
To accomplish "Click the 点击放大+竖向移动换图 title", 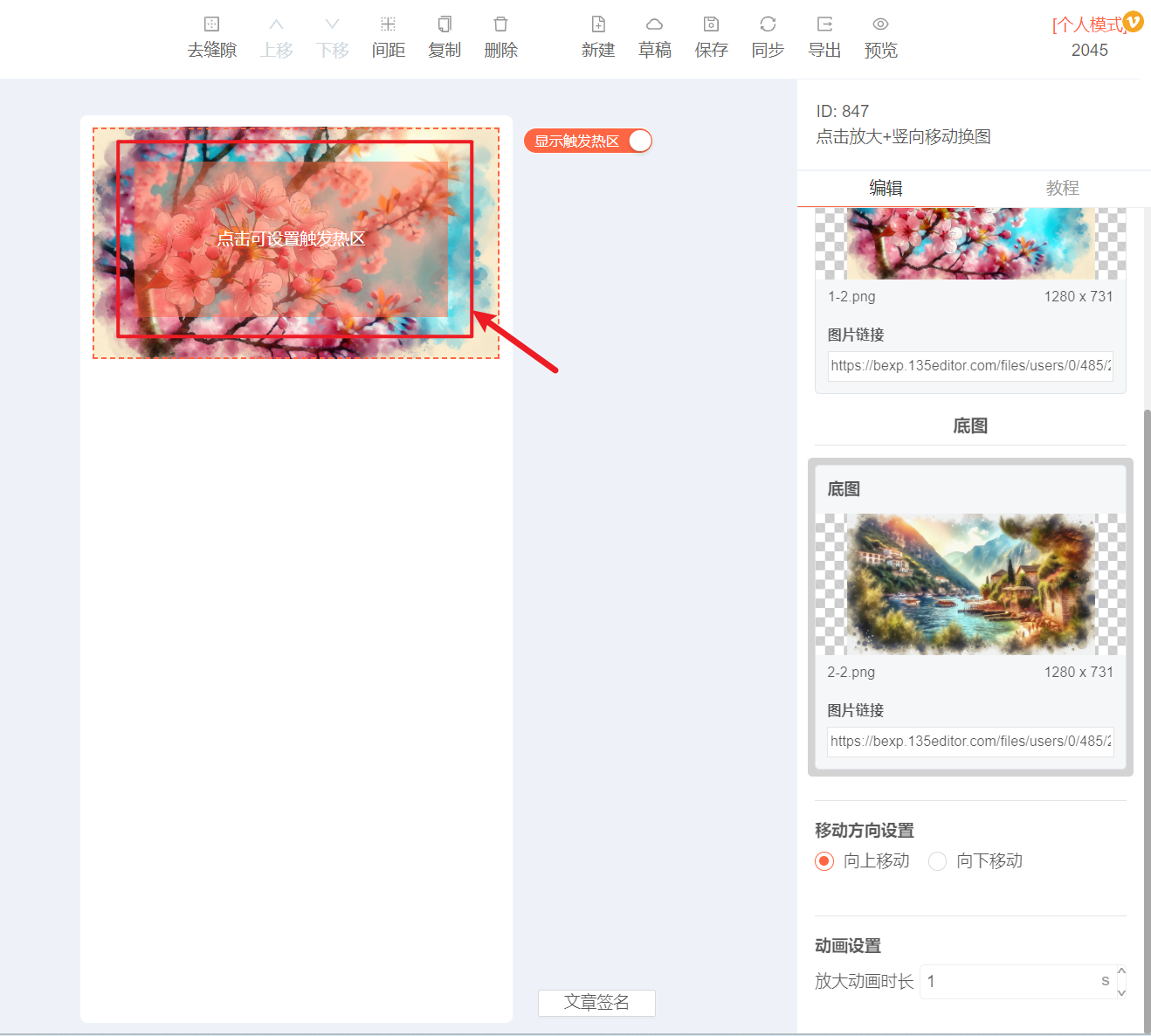I will pos(903,136).
